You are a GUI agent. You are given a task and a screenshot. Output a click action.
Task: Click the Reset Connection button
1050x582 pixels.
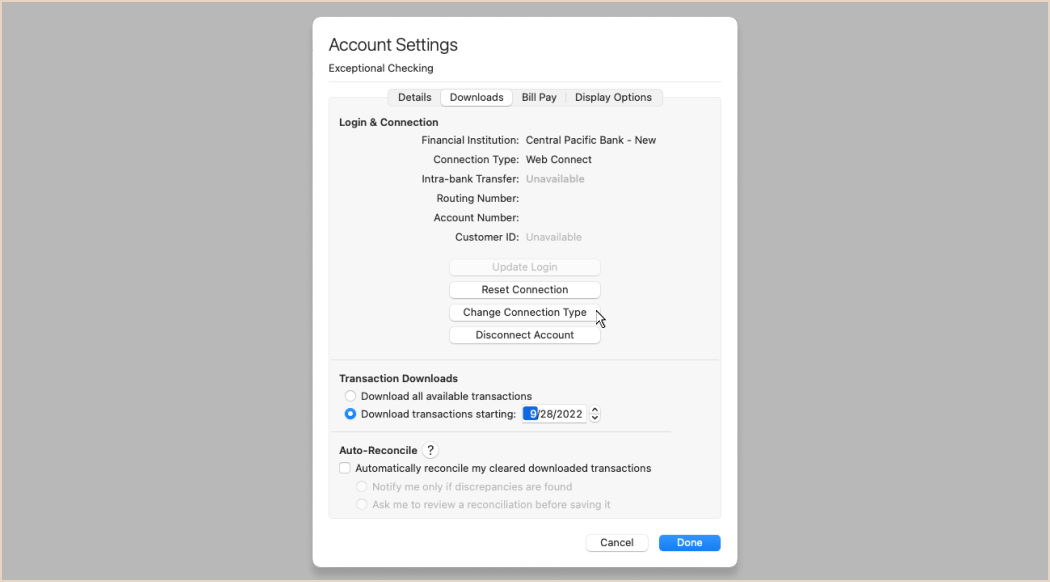(525, 289)
